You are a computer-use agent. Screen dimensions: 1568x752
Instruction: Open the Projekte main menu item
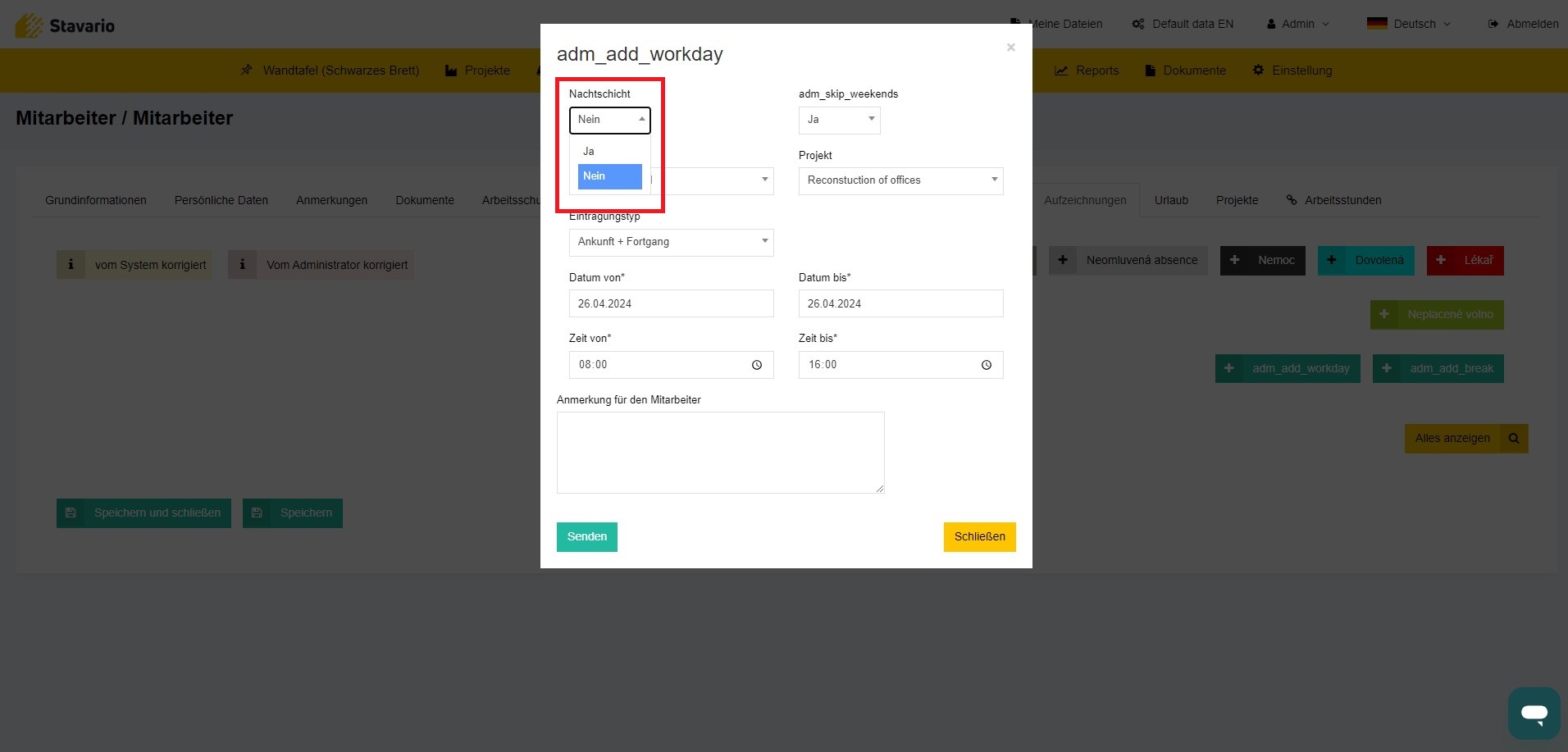click(477, 71)
